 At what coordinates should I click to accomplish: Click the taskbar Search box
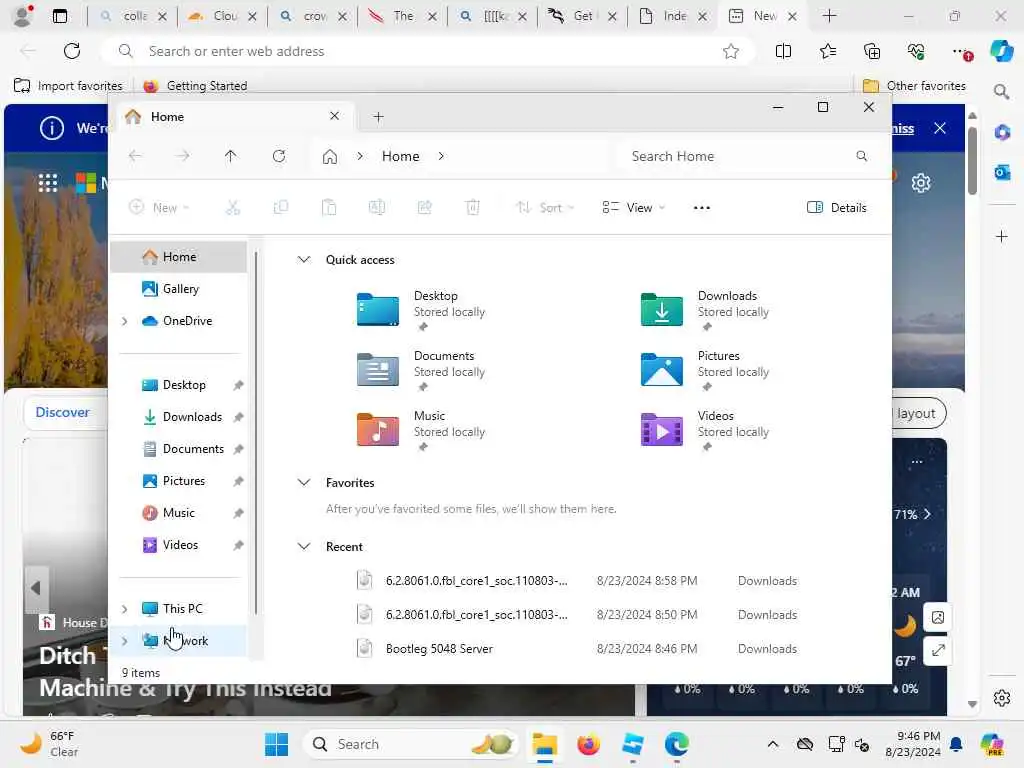[x=410, y=744]
